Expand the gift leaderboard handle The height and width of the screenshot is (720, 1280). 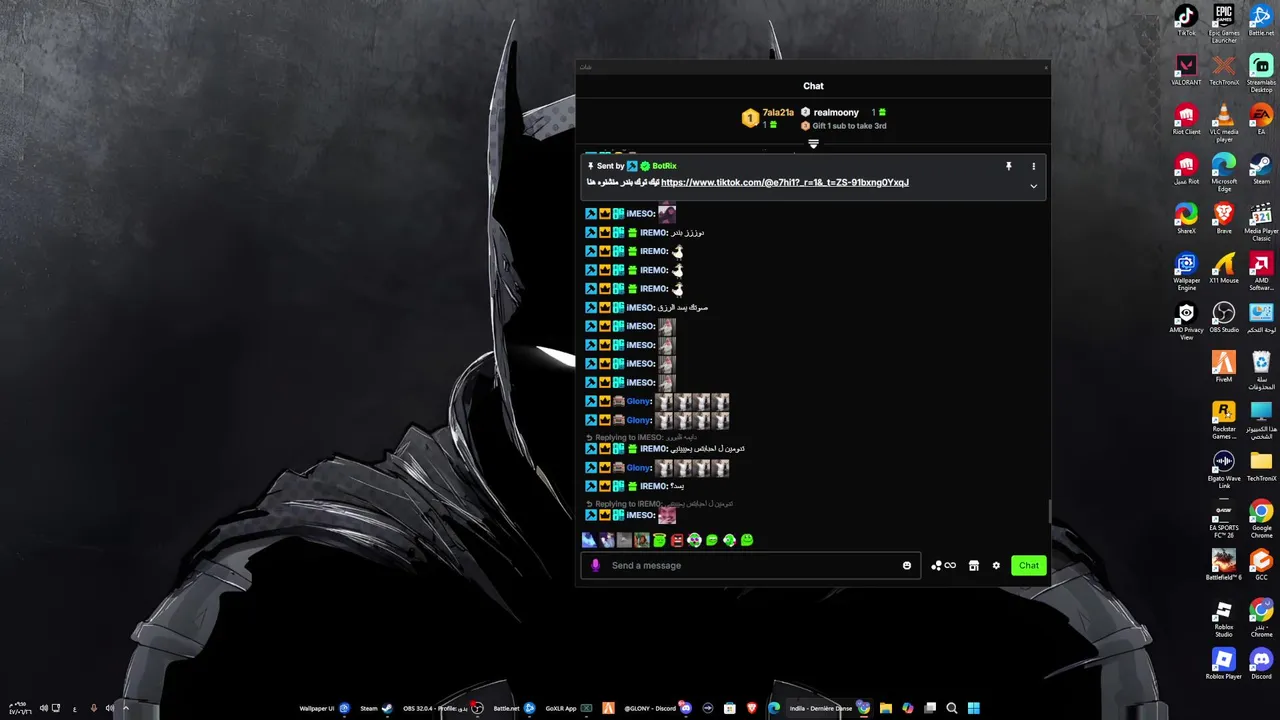click(x=813, y=144)
